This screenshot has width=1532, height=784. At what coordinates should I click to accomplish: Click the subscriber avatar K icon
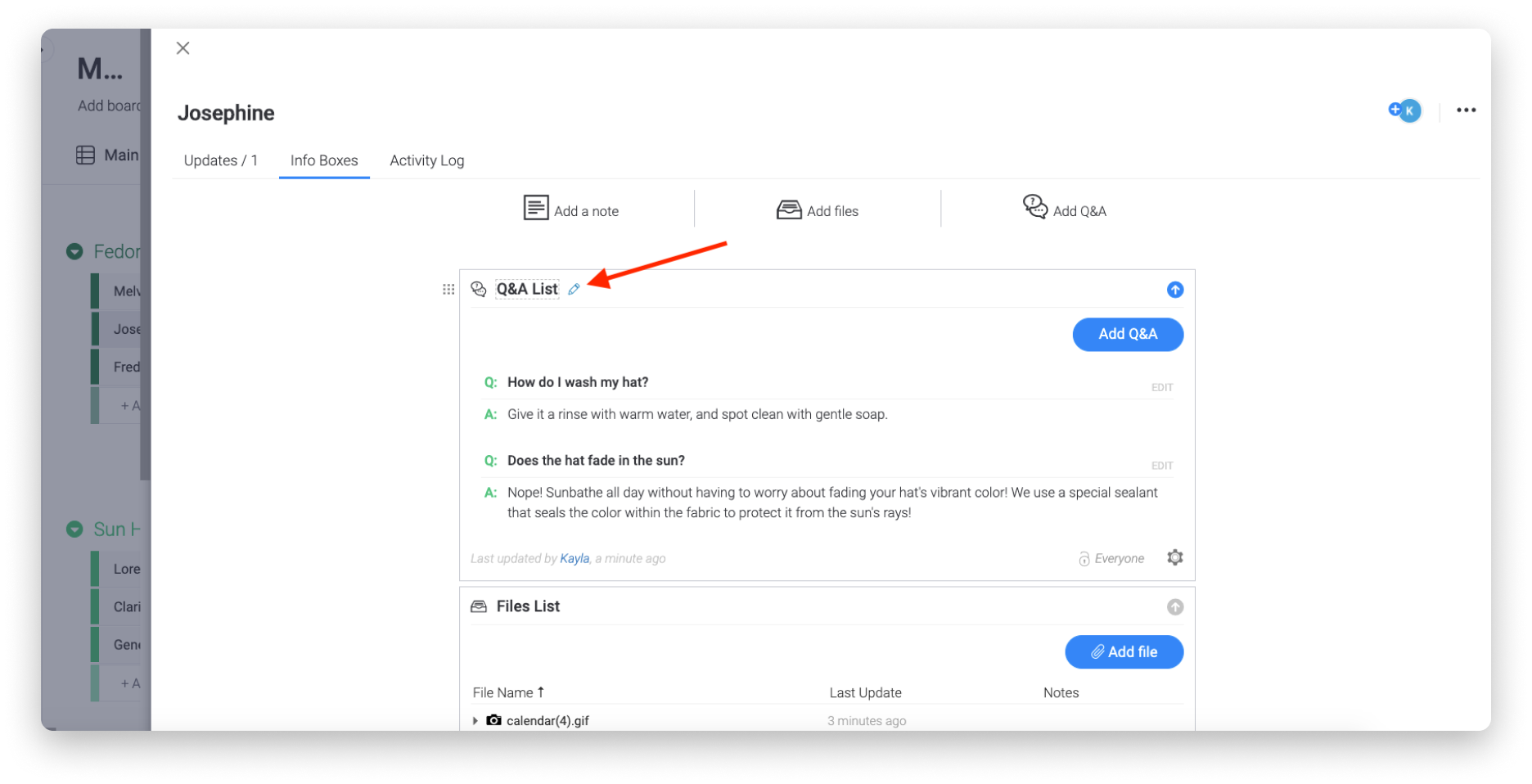click(x=1409, y=110)
